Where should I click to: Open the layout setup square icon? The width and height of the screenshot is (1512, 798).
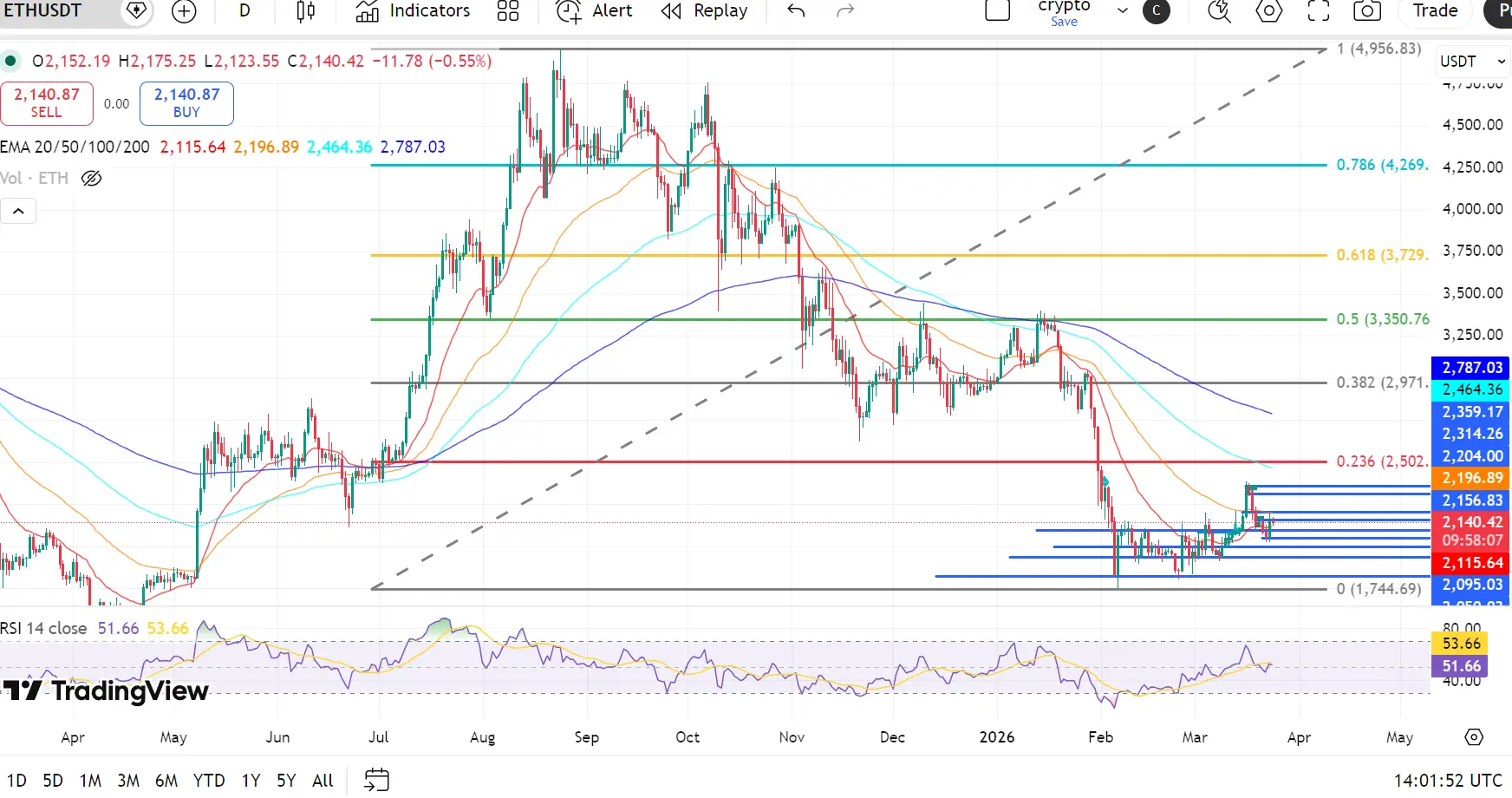[998, 10]
